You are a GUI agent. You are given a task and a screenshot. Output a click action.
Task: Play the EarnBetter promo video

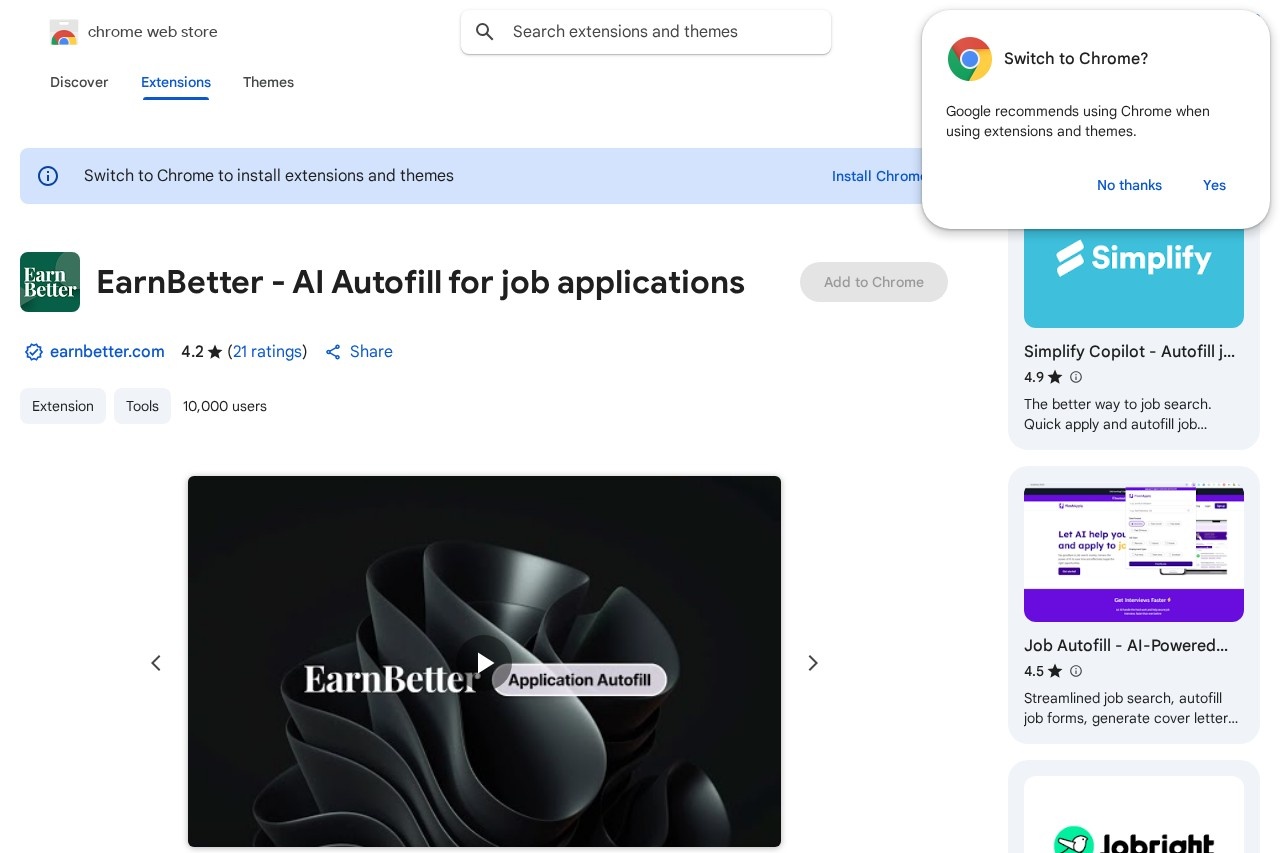[x=484, y=662]
